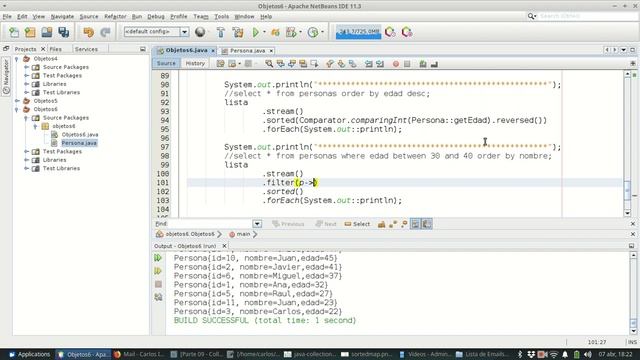This screenshot has width=640, height=360.
Task: Open the Applications menu in the taskbar
Action: (29, 354)
